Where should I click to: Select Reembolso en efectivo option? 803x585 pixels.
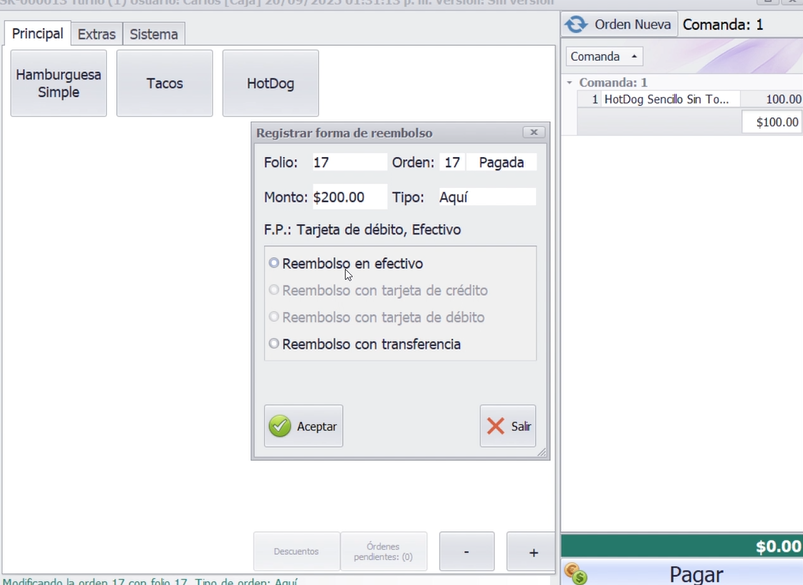tap(275, 264)
